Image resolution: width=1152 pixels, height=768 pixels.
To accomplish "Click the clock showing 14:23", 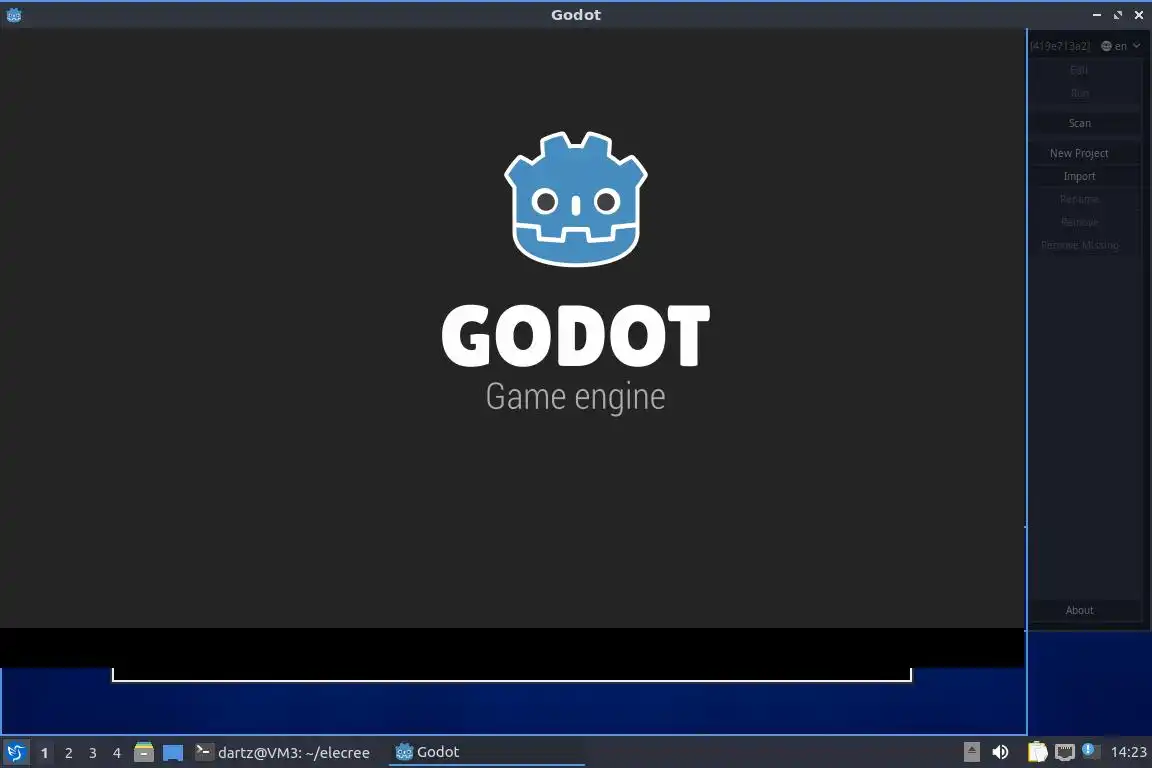I will [1128, 752].
